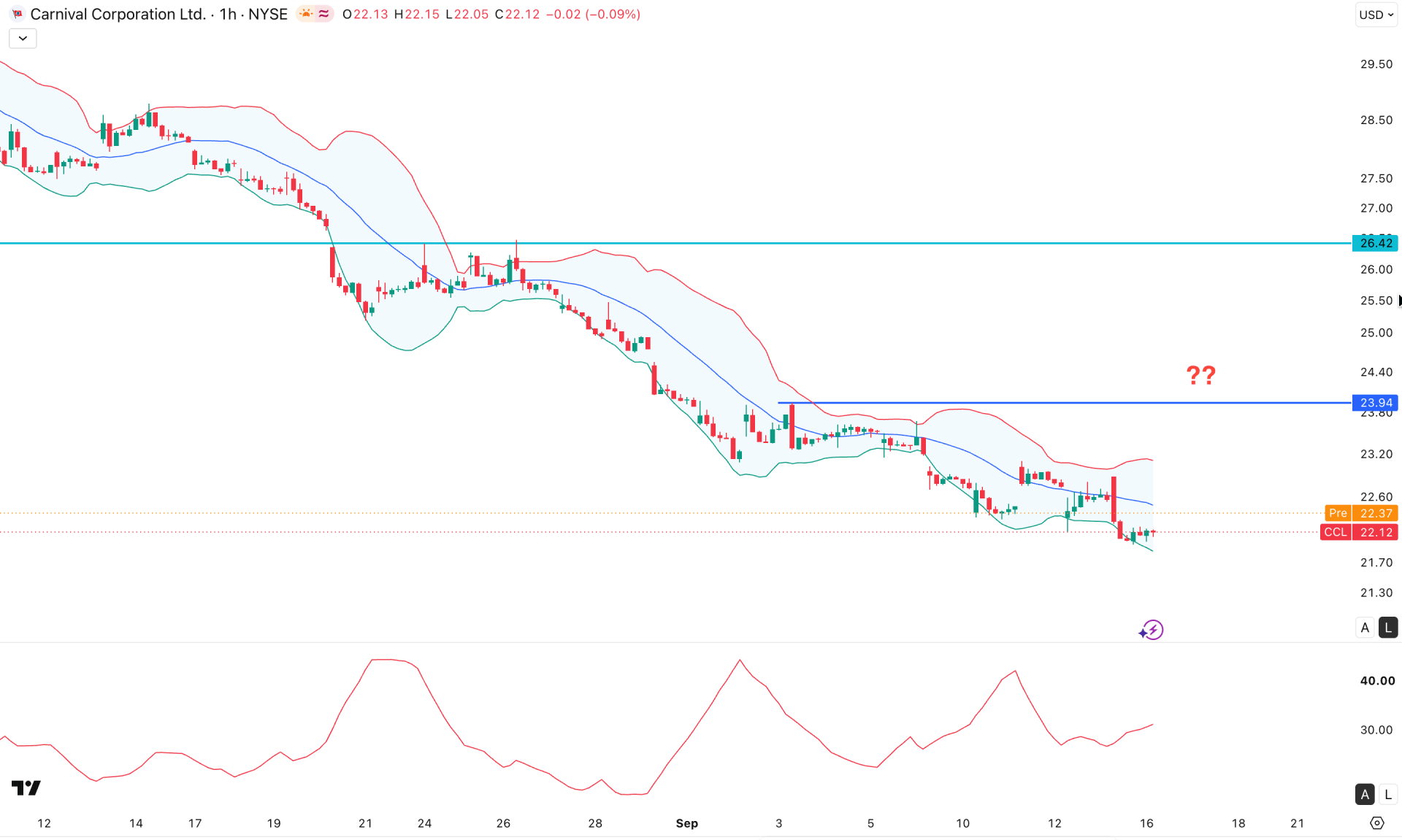The width and height of the screenshot is (1402, 840).
Task: Click the 25.00 price axis label
Action: (x=1376, y=333)
